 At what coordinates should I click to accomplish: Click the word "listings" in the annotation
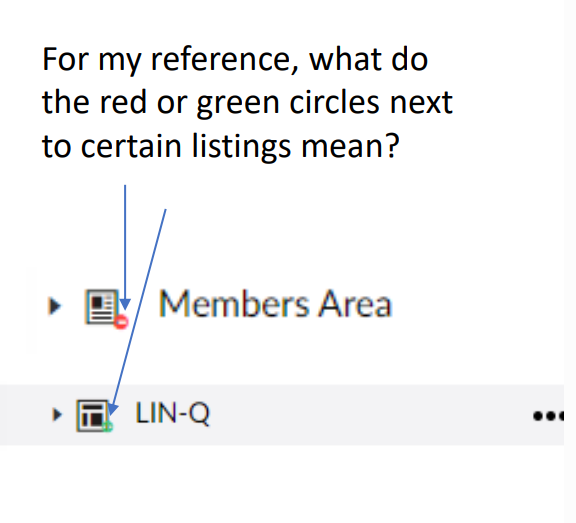pyautogui.click(x=242, y=147)
